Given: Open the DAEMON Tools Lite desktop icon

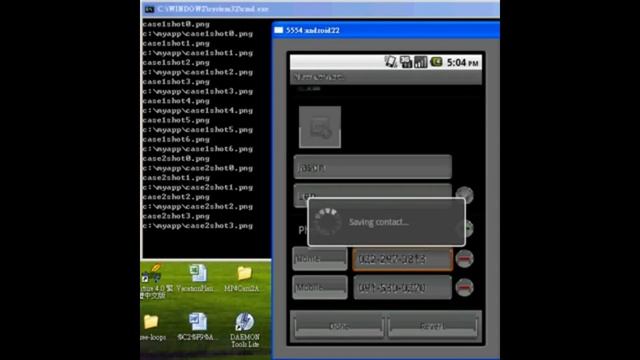Looking at the screenshot, I should pyautogui.click(x=244, y=330).
